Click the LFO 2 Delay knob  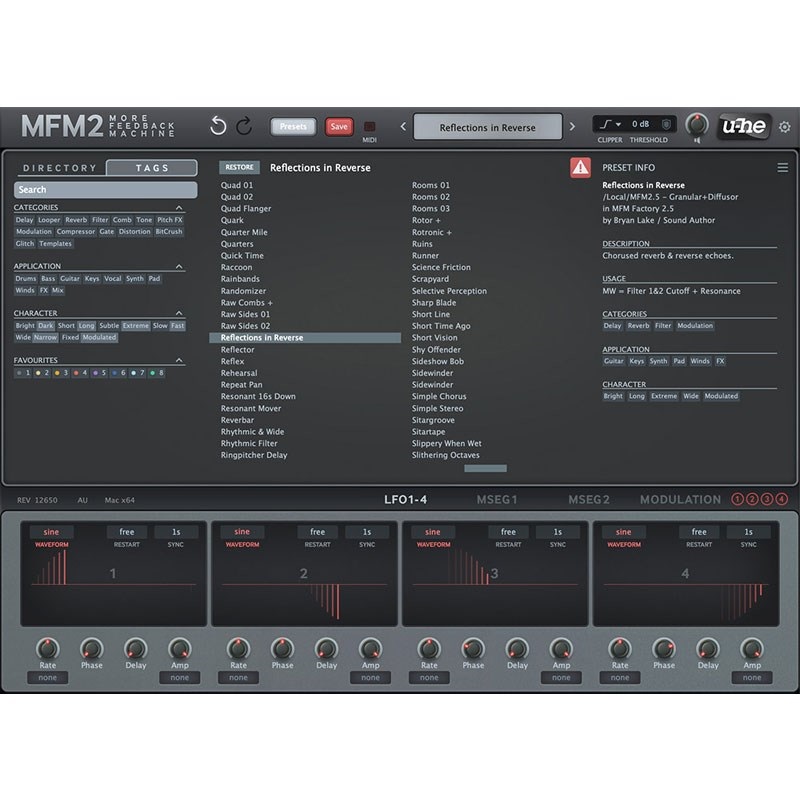click(327, 648)
